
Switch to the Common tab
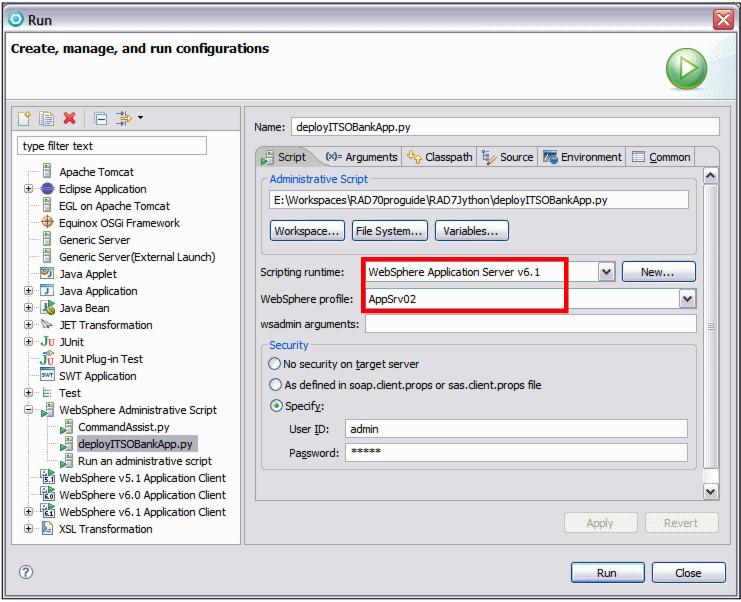(x=661, y=157)
